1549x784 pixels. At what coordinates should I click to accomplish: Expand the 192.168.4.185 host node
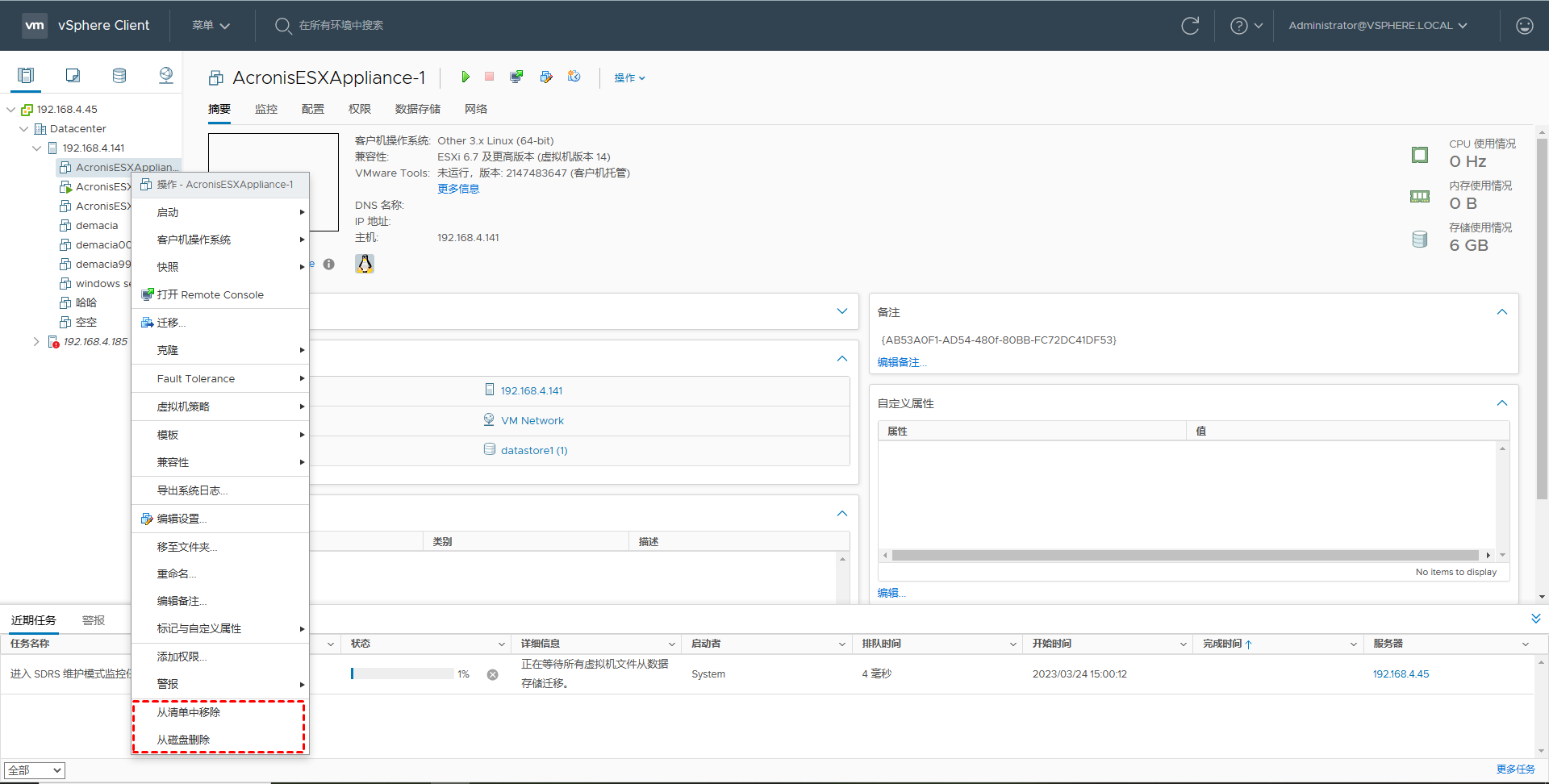coord(36,342)
